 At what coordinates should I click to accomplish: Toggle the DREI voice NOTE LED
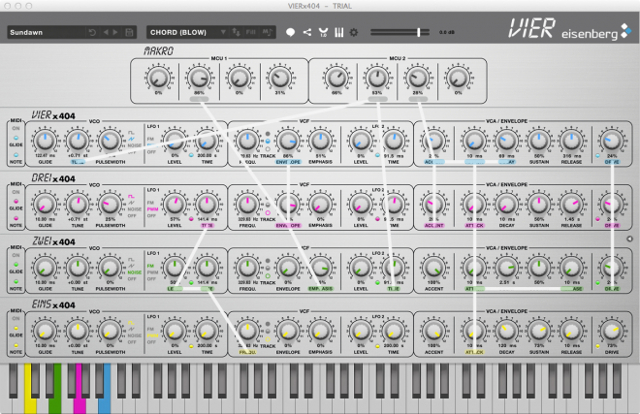tap(16, 218)
